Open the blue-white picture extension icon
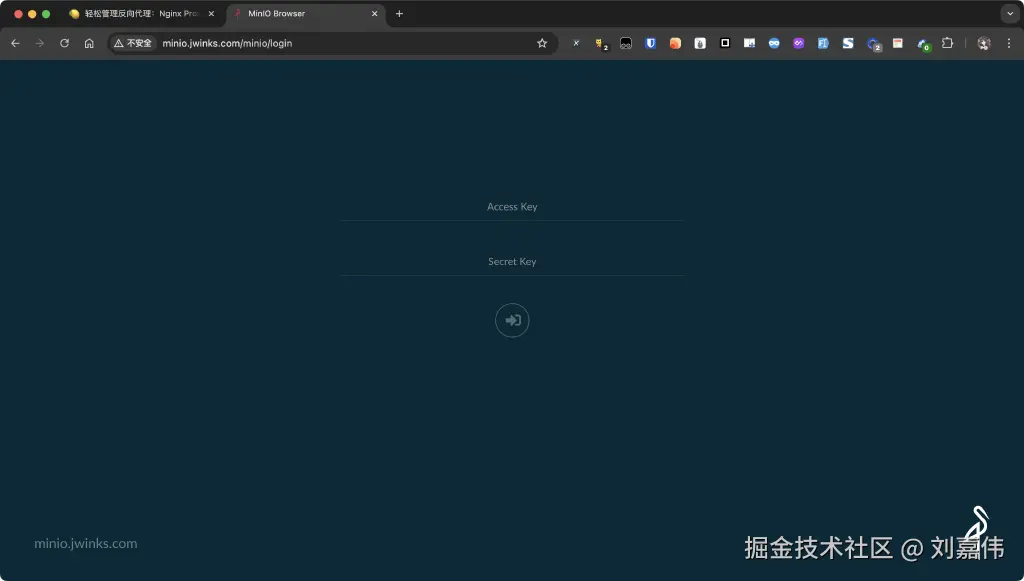The image size is (1024, 581). tap(750, 43)
